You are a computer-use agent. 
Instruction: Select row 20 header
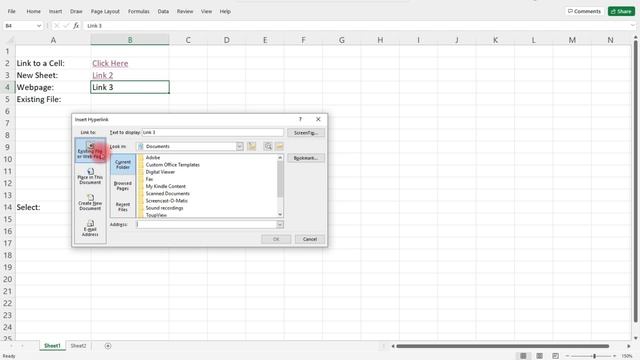coord(8,279)
